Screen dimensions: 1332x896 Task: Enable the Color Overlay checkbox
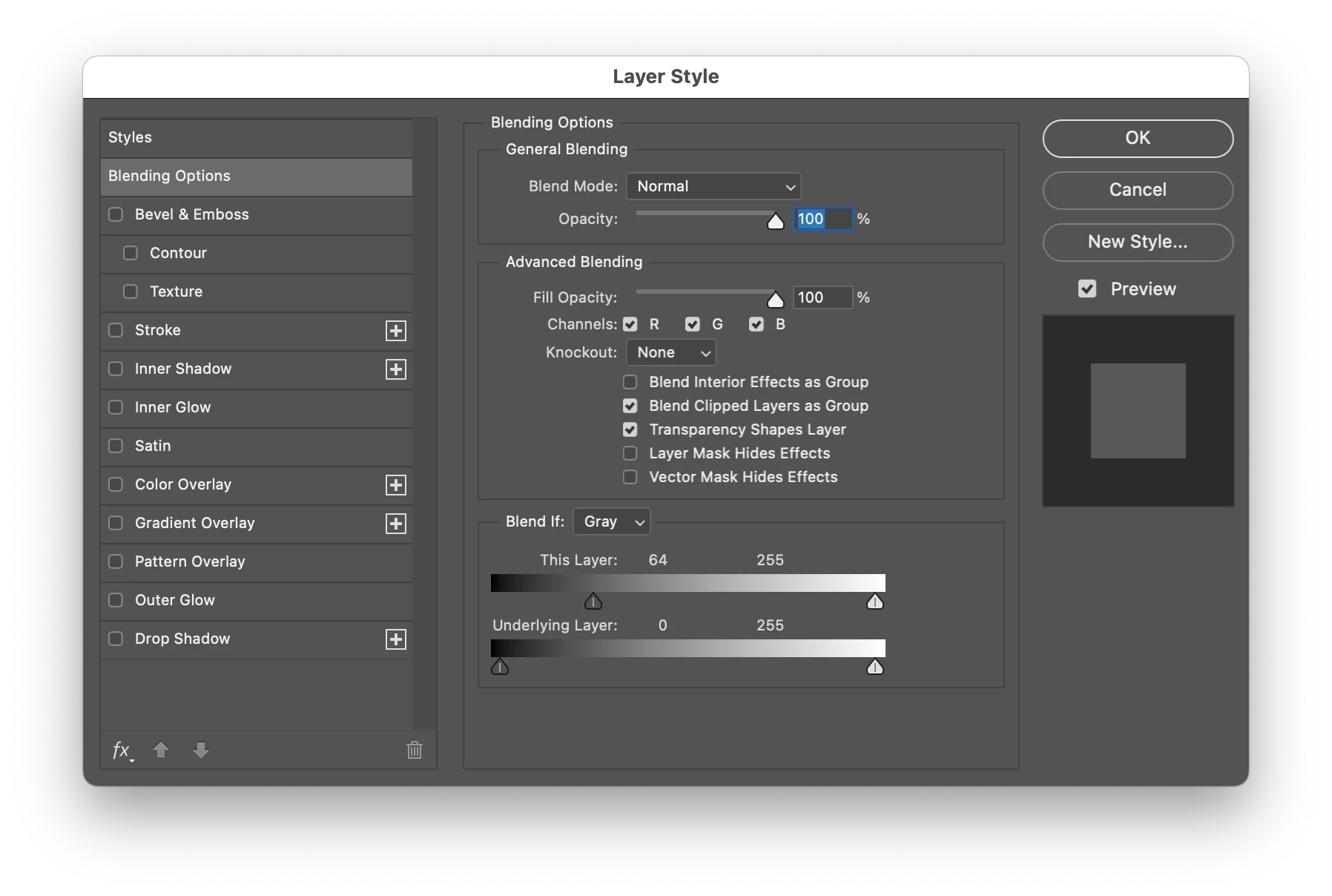click(x=116, y=484)
